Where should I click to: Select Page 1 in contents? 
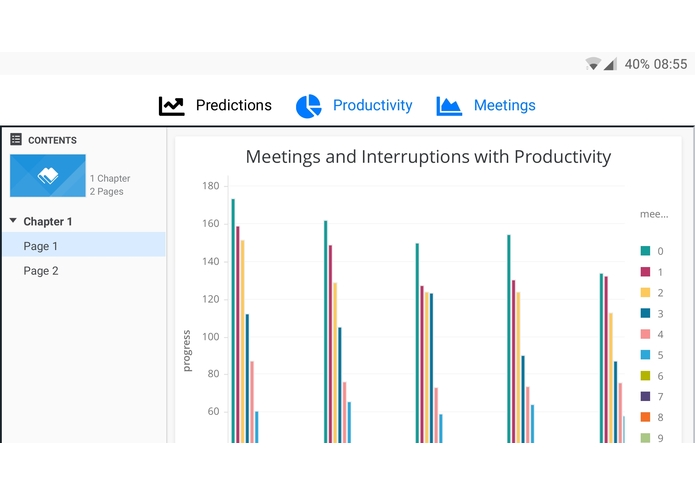pyautogui.click(x=41, y=246)
